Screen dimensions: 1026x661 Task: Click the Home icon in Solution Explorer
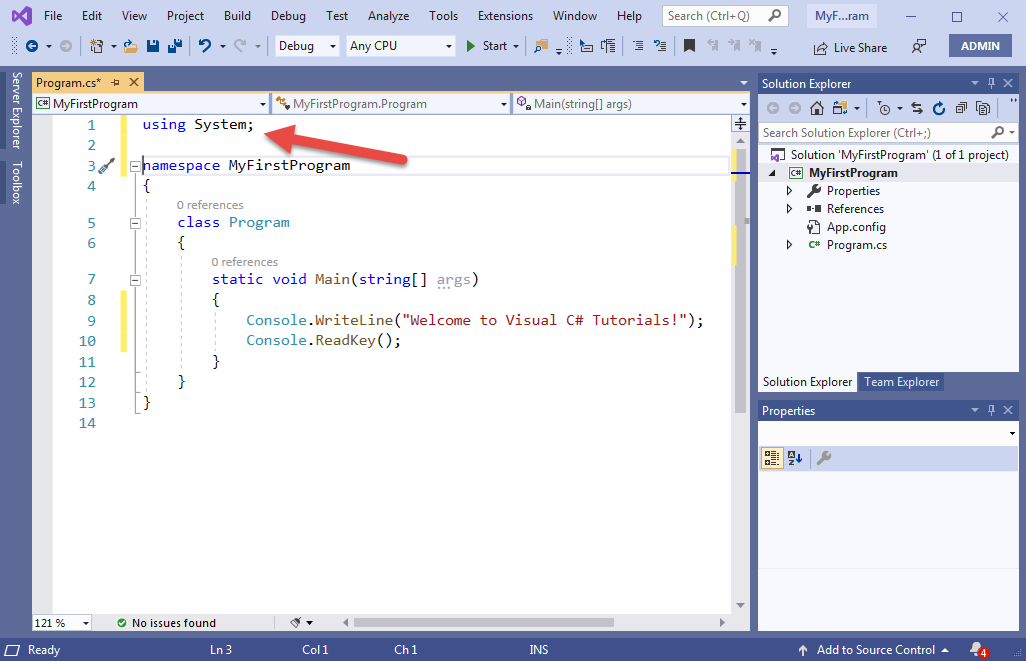click(817, 108)
